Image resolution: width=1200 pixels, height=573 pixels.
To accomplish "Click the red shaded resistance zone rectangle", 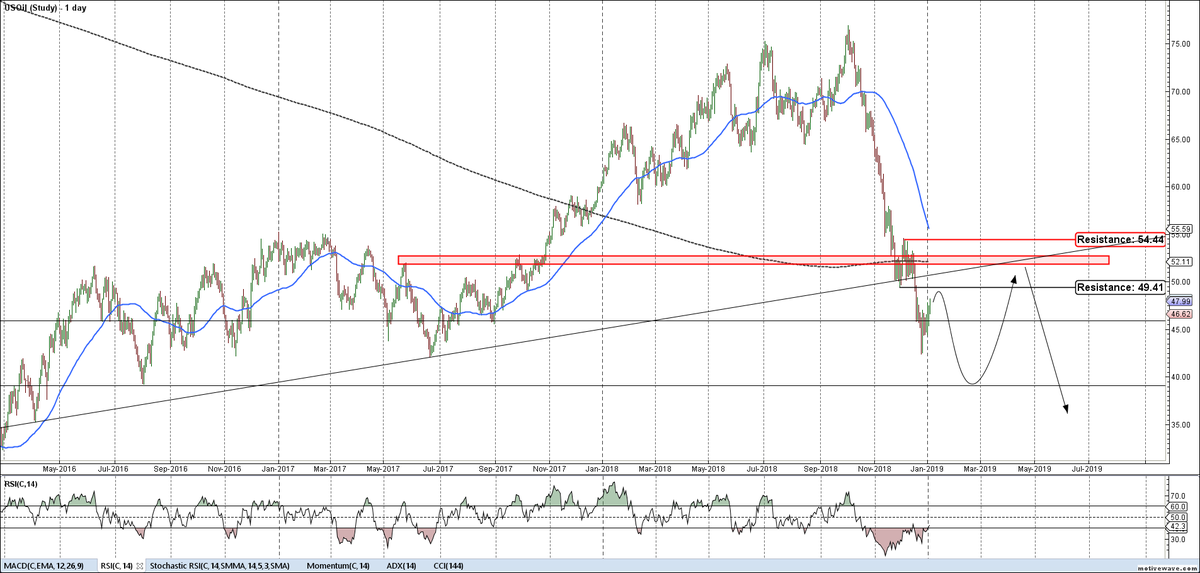I will point(753,260).
